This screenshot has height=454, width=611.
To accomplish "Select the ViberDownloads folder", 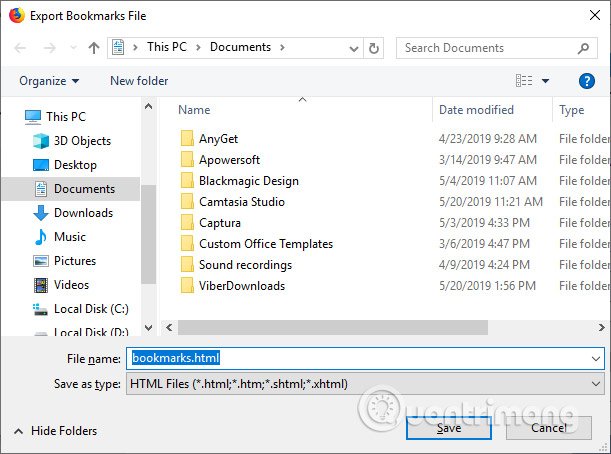I will [241, 286].
